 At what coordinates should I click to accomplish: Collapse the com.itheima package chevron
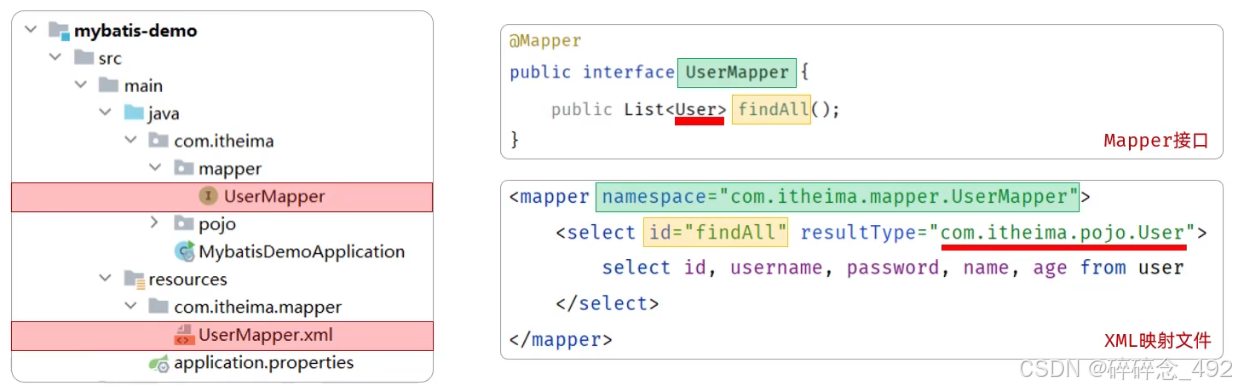tap(130, 141)
